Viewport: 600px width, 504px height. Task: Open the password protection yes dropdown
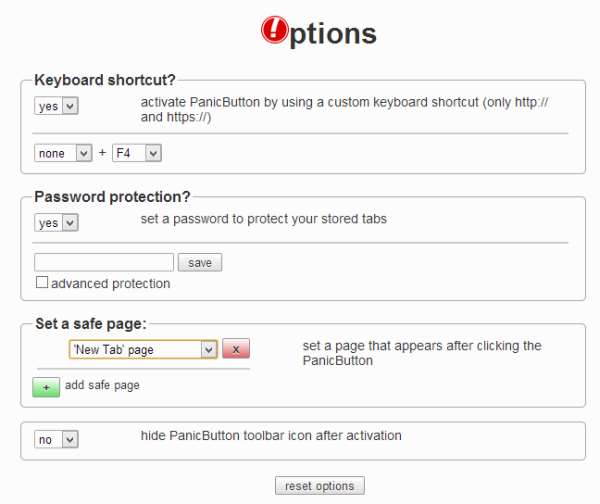coord(56,223)
